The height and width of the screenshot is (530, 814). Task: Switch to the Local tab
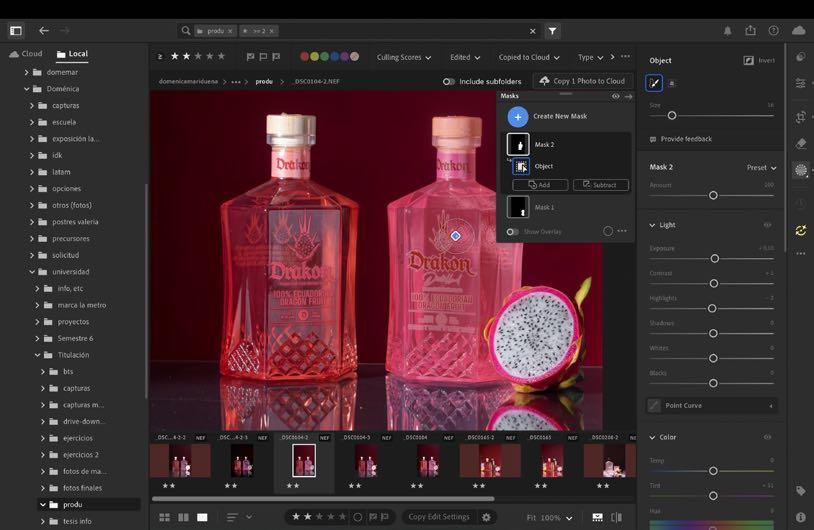72,53
